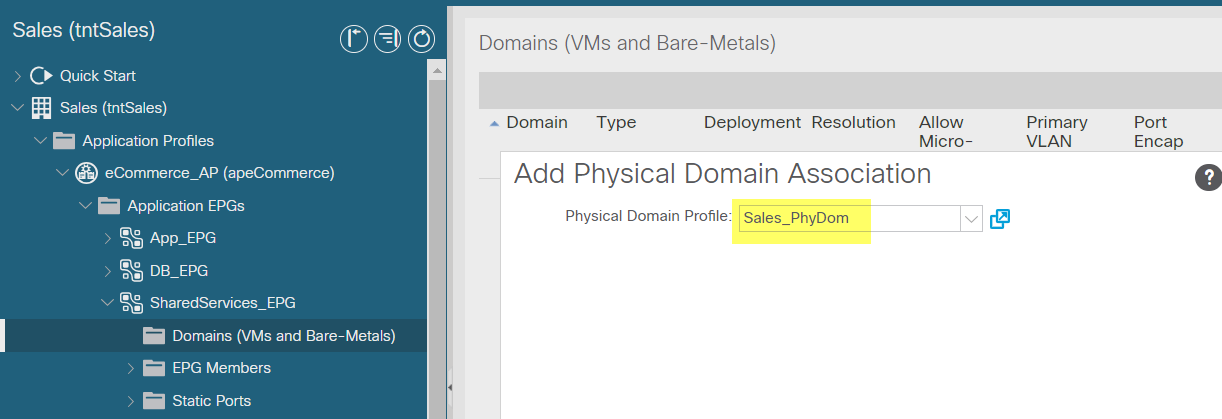Viewport: 1222px width, 419px height.
Task: Click the refresh icon in Sales header
Action: 422,39
